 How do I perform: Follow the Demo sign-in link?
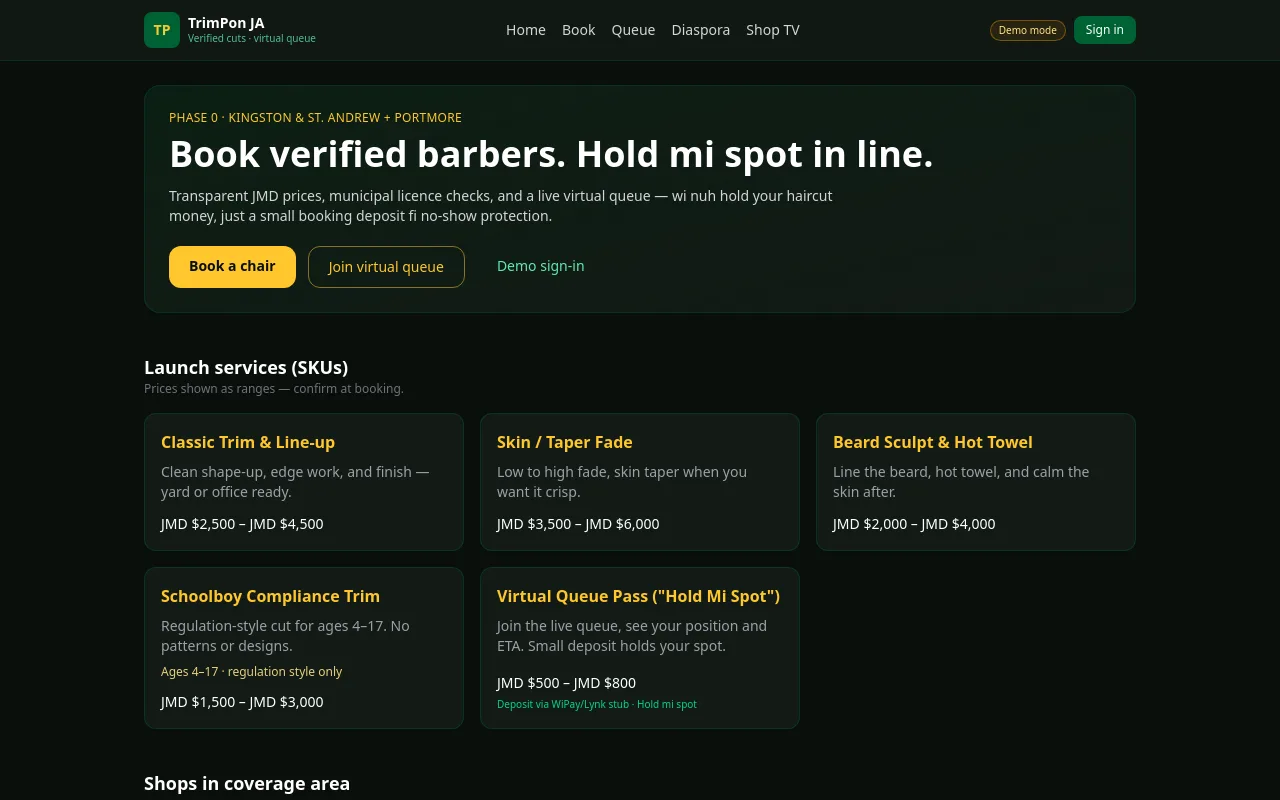pos(541,266)
